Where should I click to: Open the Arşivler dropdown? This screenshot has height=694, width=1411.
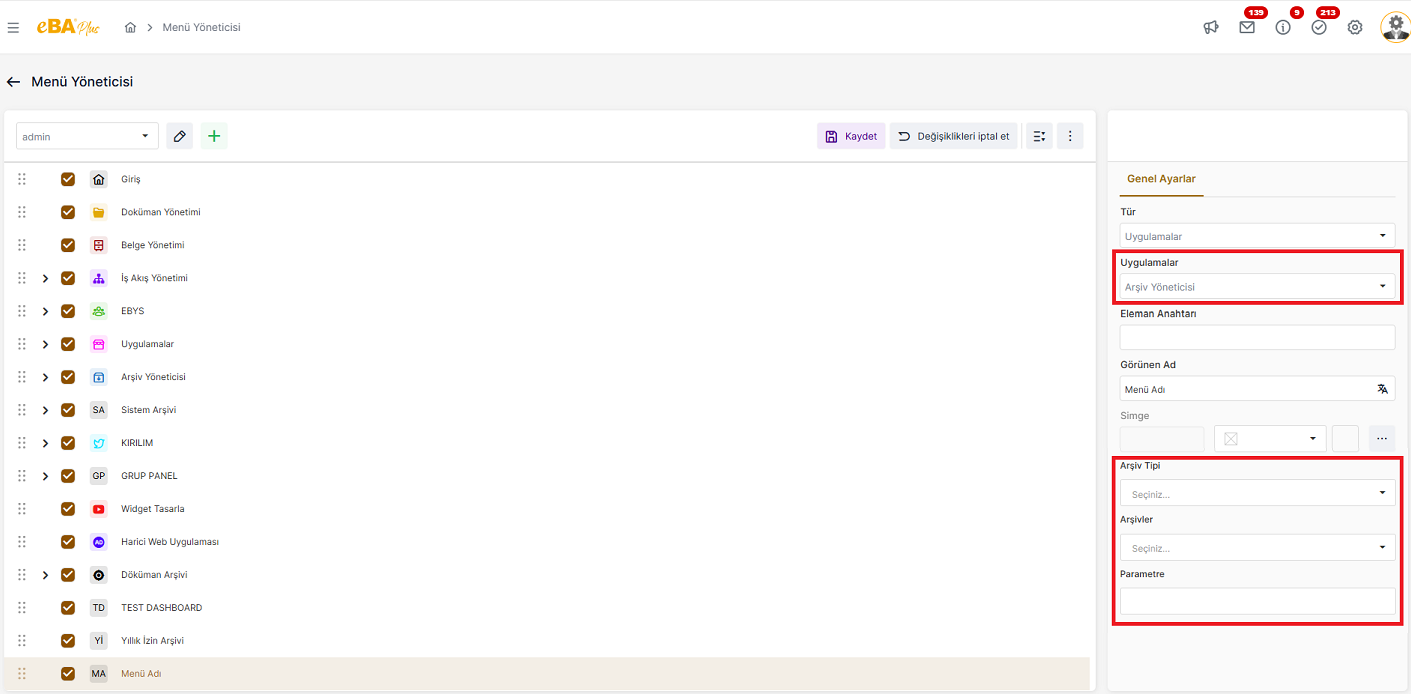[1257, 547]
